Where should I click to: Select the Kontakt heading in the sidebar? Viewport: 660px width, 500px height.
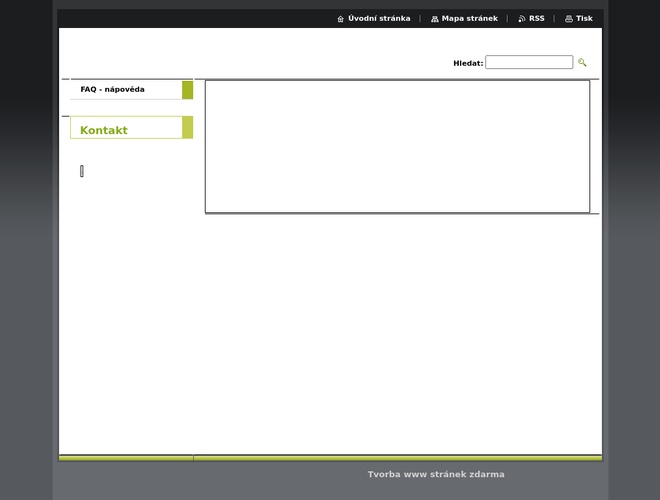pos(104,130)
